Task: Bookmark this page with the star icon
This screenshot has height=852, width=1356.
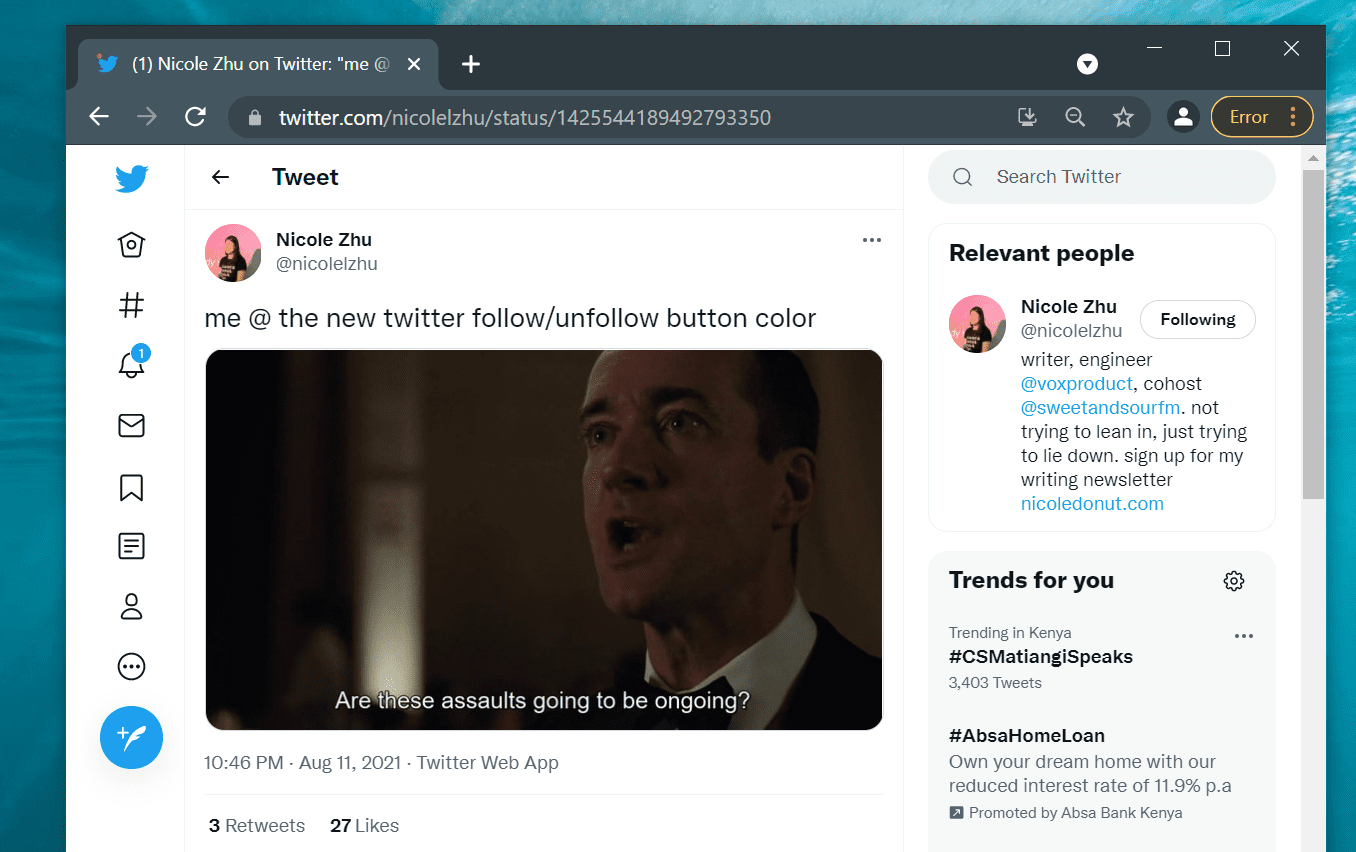Action: (1123, 117)
